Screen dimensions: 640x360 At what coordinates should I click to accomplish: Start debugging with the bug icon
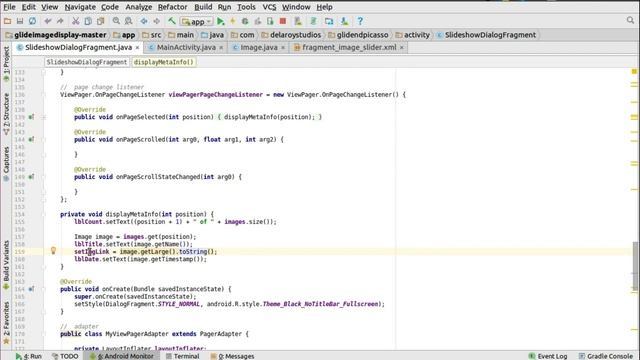click(245, 21)
